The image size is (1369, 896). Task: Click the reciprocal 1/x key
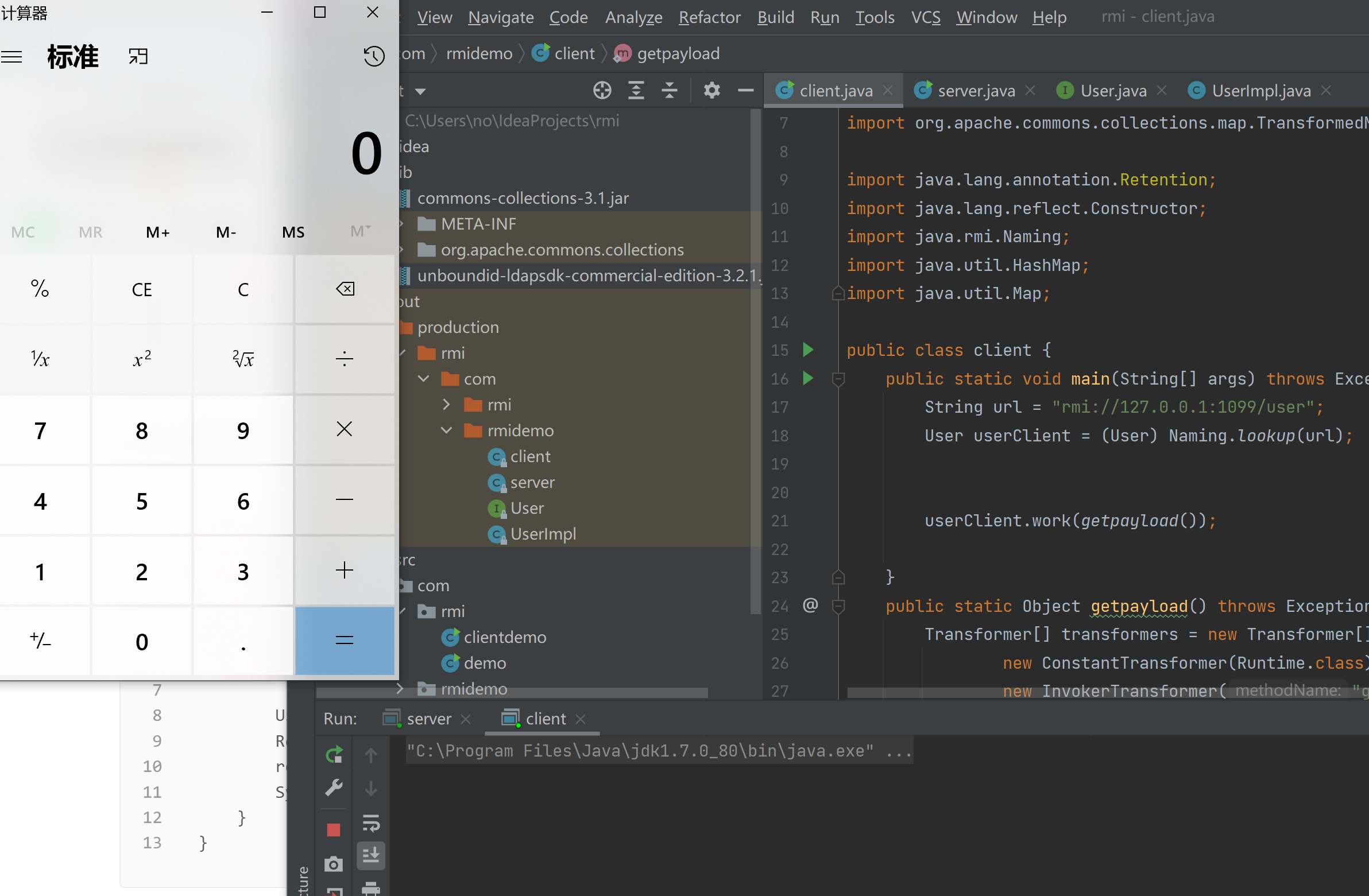[x=40, y=359]
